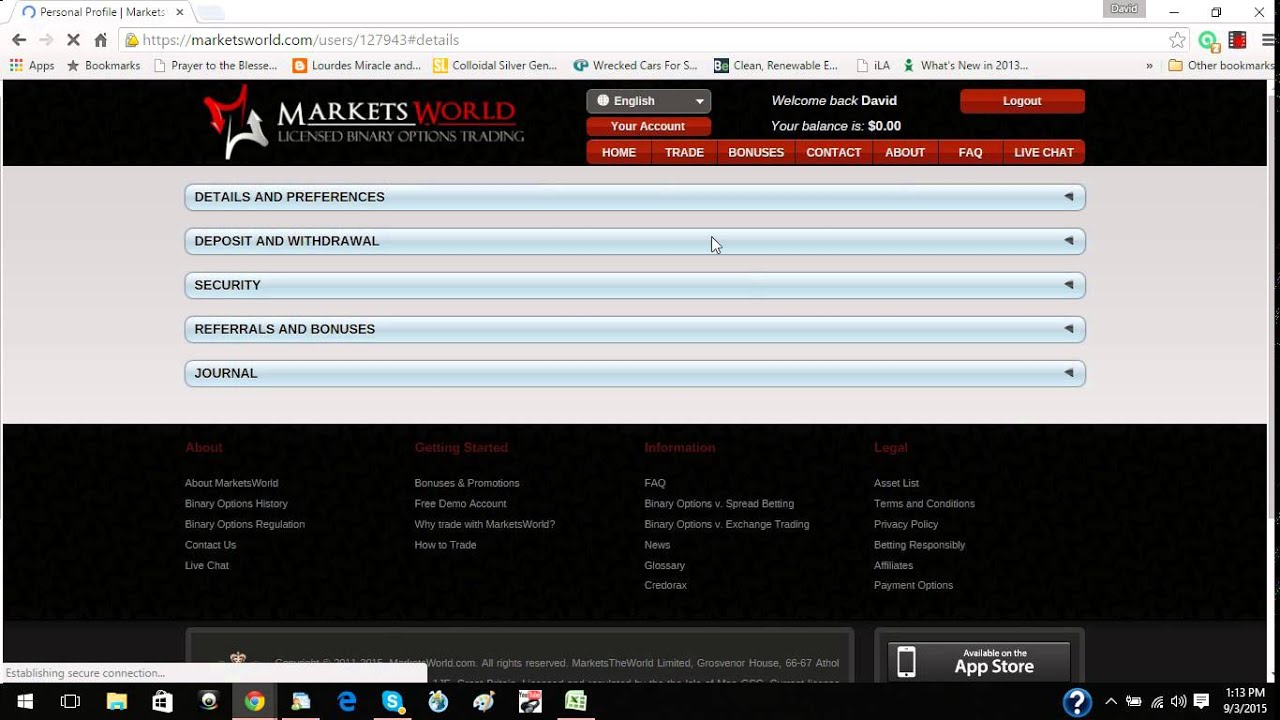Click the App Store download badge
Viewport: 1280px width, 720px height.
coord(979,661)
